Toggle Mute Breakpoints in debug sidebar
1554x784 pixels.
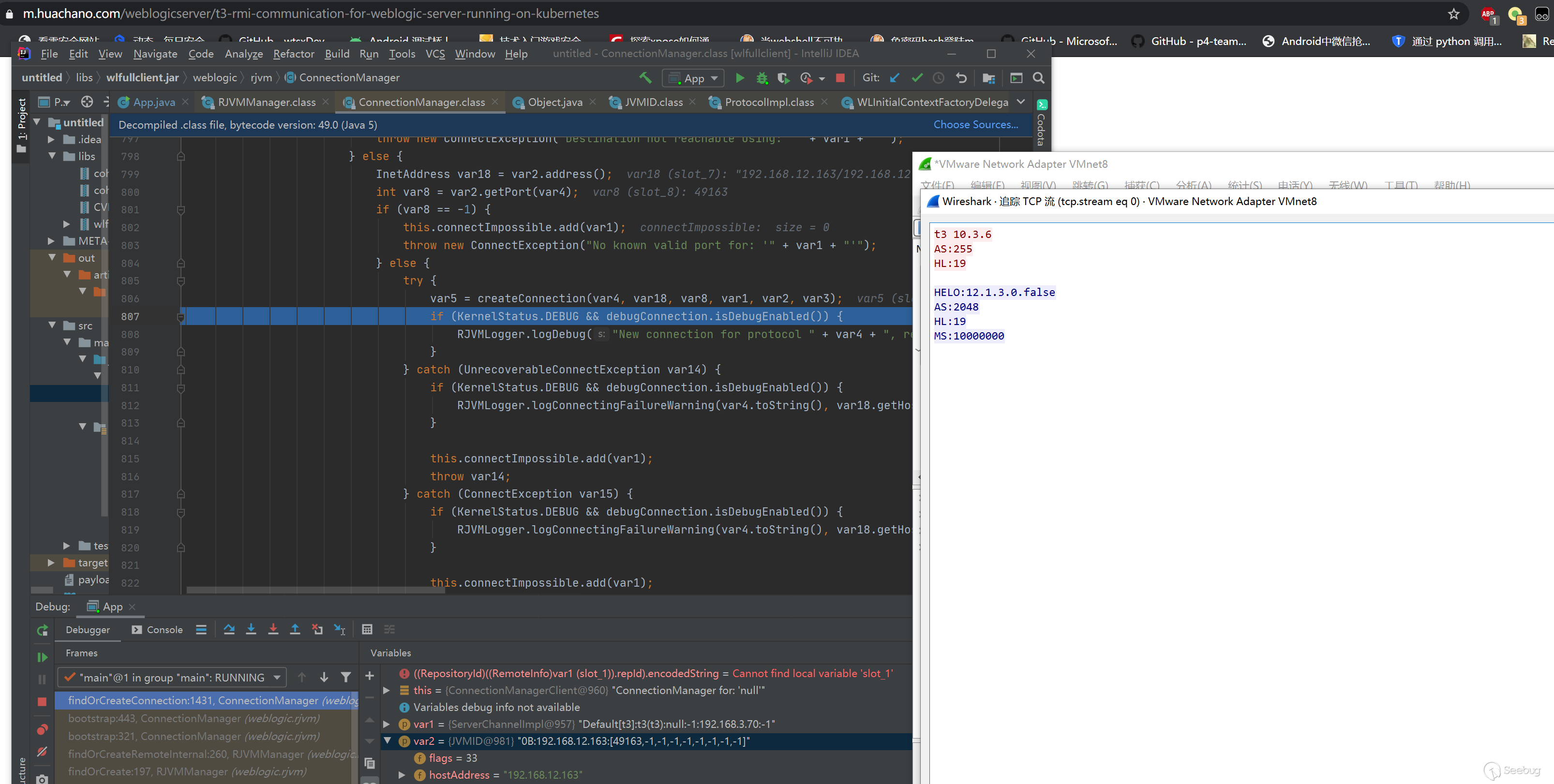pos(42,752)
